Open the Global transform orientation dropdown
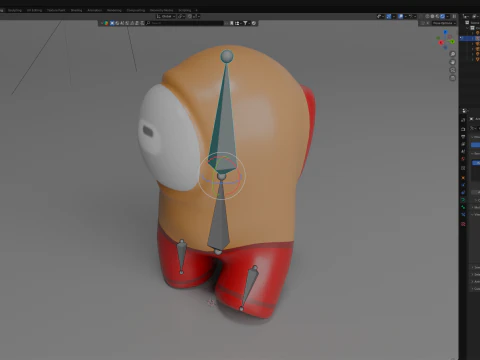 click(x=166, y=16)
